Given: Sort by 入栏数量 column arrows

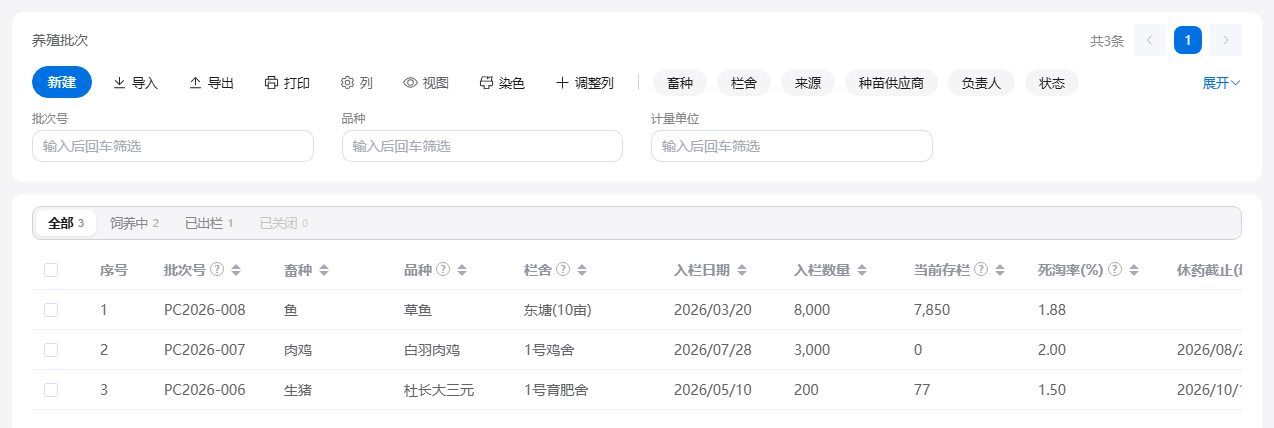Looking at the screenshot, I should pos(862,270).
